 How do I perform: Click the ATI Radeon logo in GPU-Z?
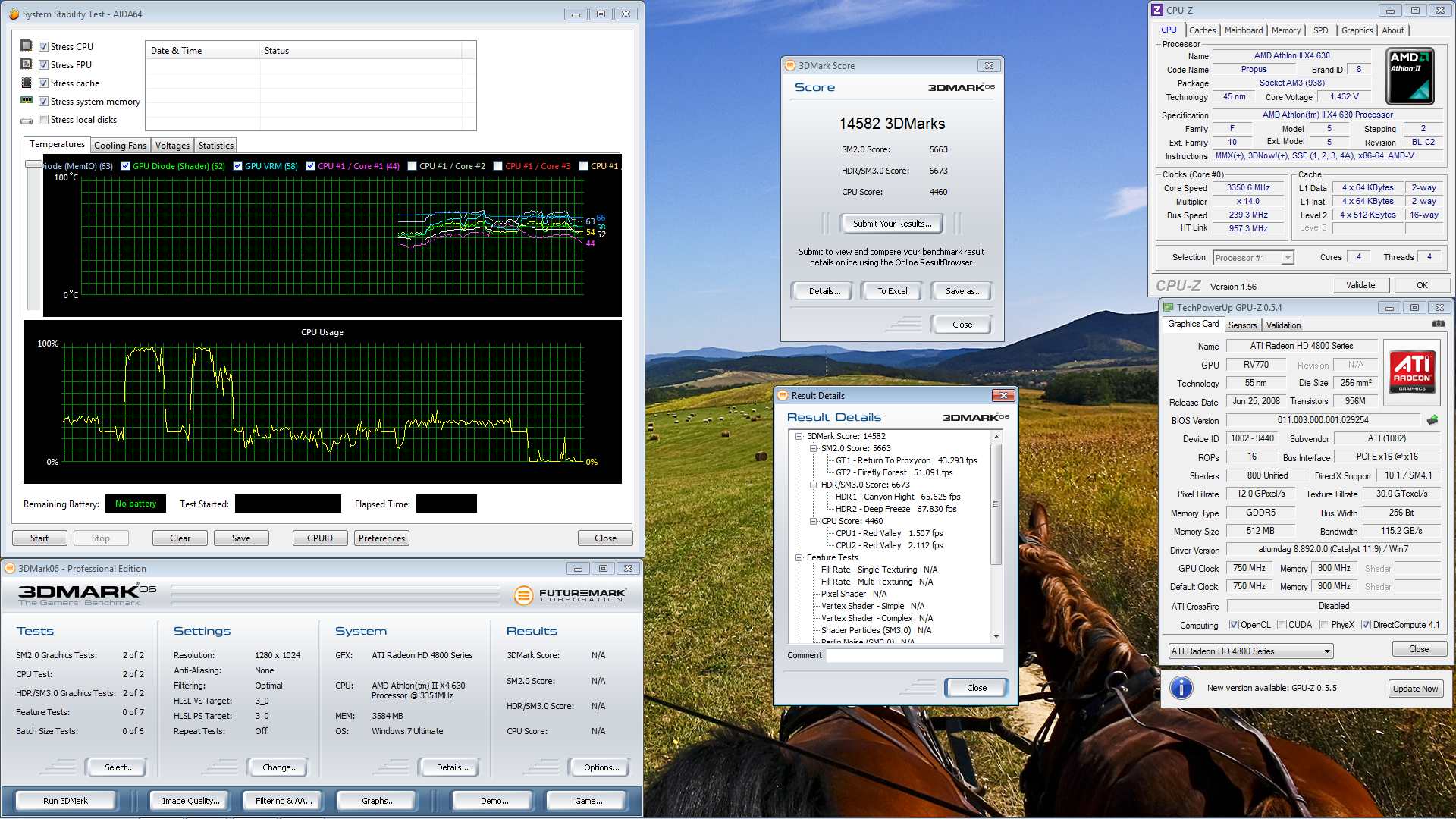1411,371
